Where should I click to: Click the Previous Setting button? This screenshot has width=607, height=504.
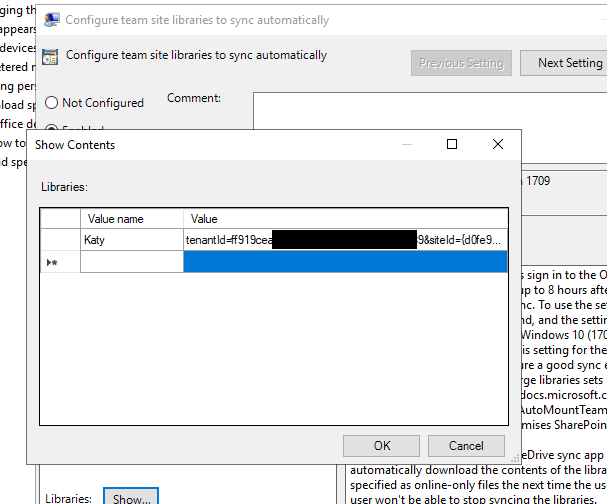click(x=461, y=63)
